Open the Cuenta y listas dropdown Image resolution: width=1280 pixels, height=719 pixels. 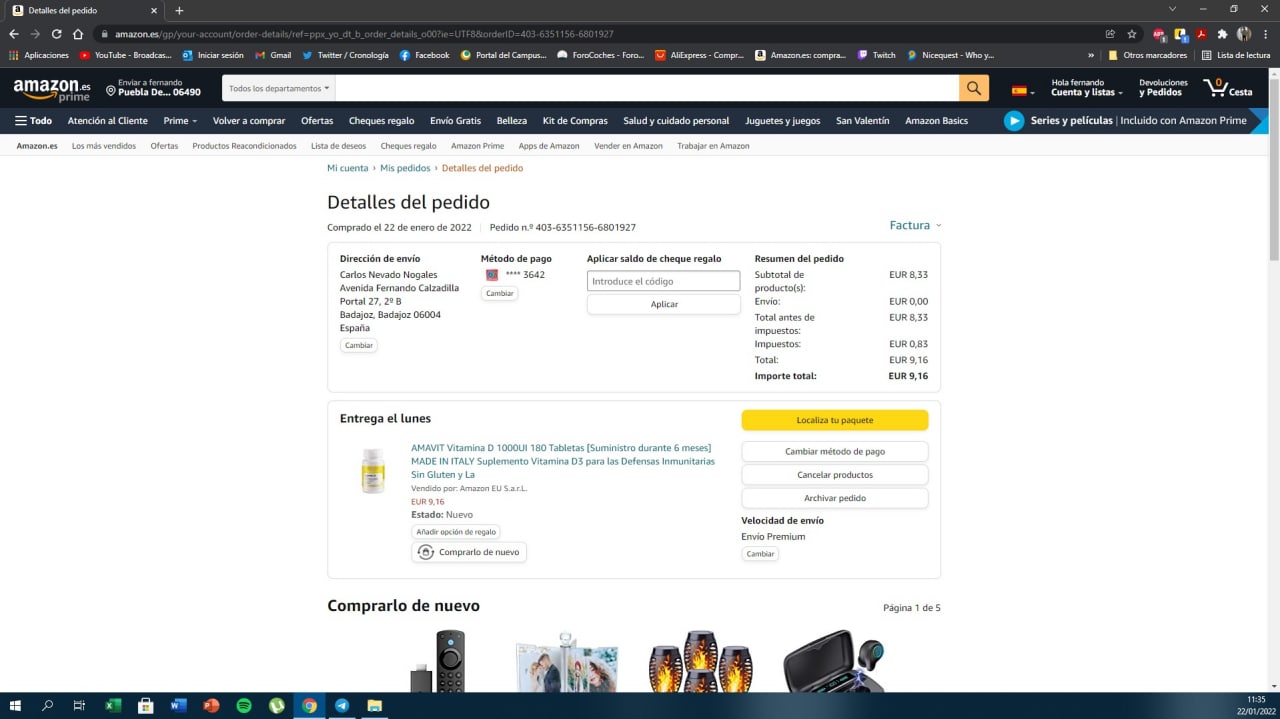point(1087,88)
